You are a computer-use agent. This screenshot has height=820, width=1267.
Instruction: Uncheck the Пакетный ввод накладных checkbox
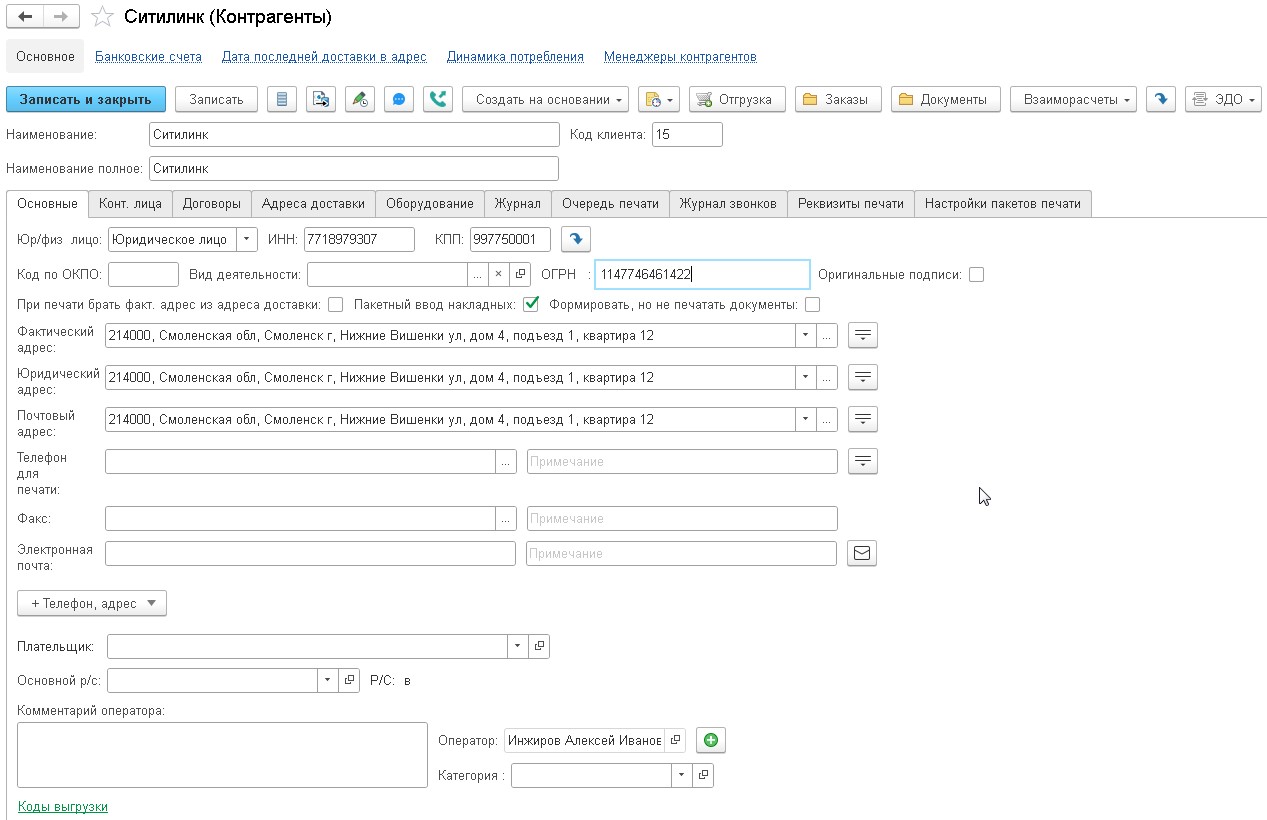point(532,304)
